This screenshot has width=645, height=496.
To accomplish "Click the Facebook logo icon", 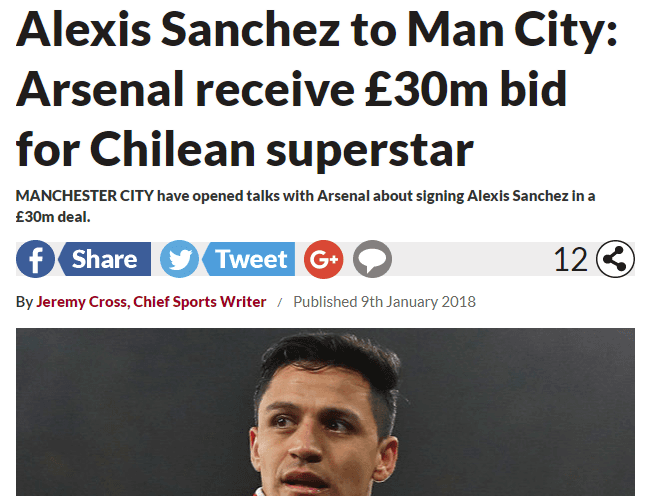I will (36, 261).
